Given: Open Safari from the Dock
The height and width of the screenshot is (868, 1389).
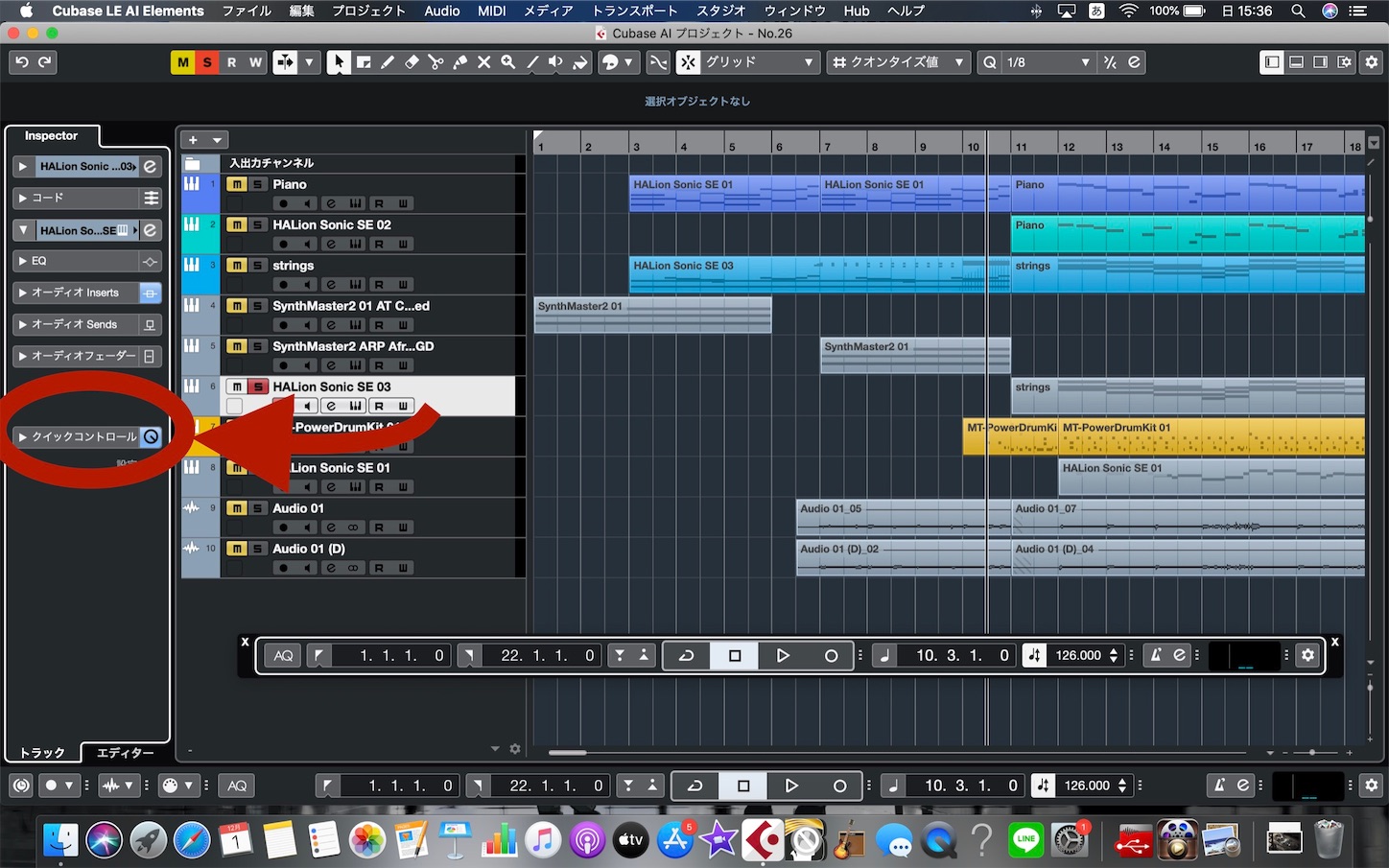Looking at the screenshot, I should coord(192,840).
